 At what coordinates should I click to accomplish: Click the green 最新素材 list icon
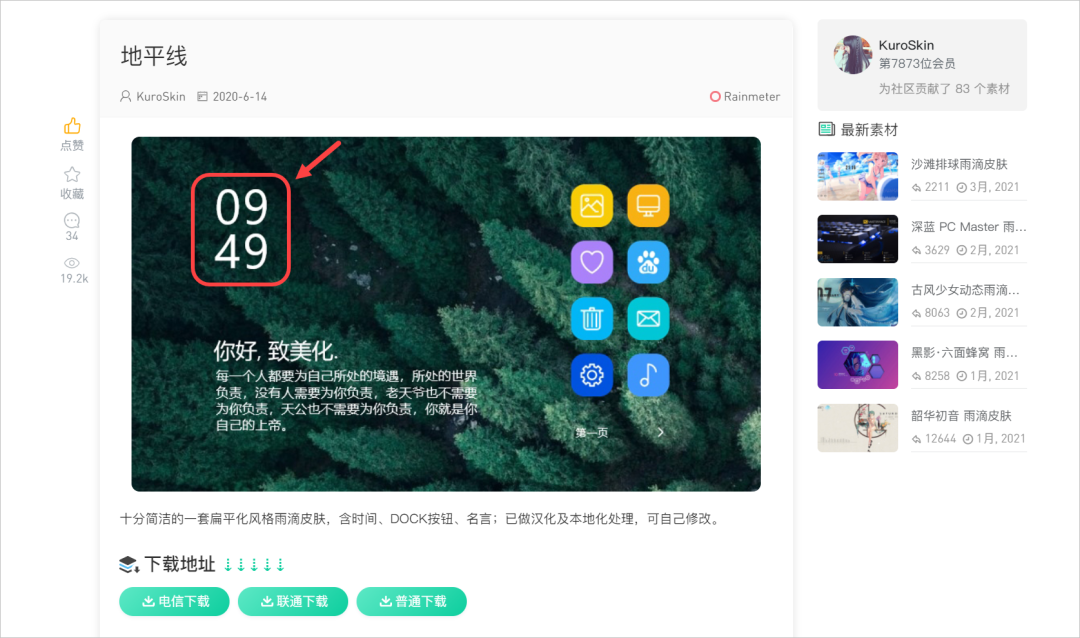pos(825,128)
